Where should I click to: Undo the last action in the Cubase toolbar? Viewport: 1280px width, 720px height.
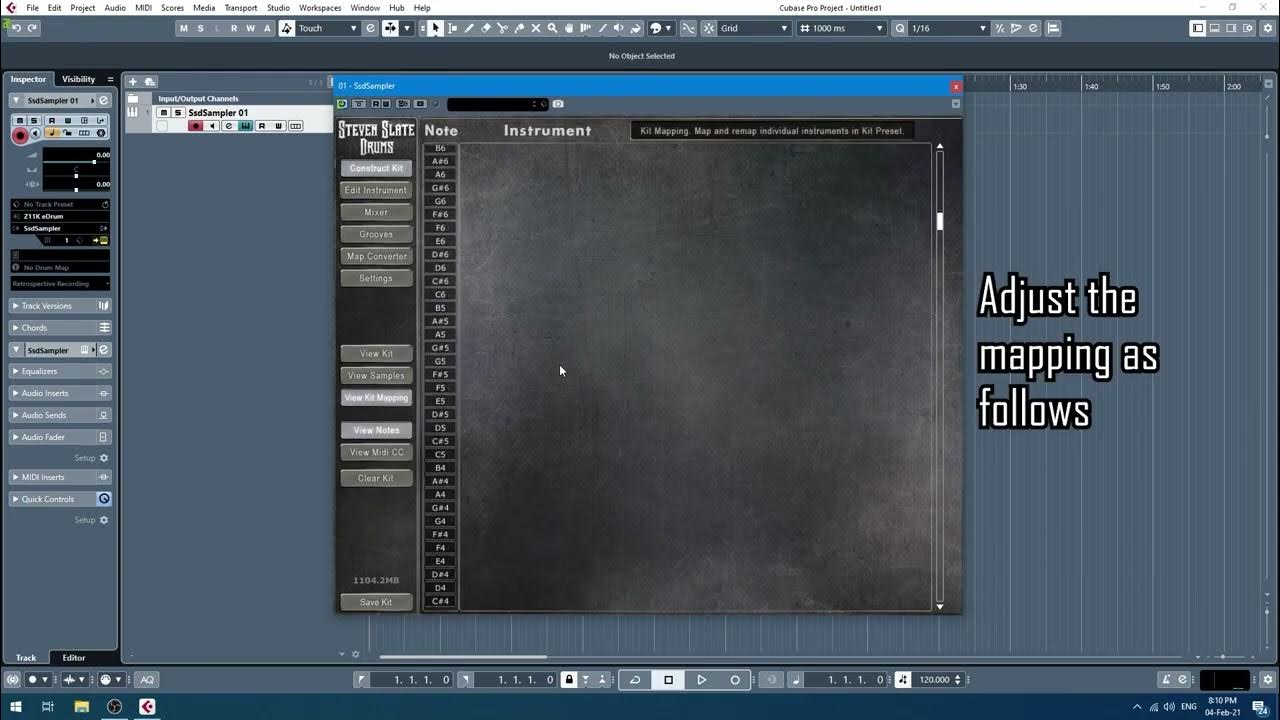(x=16, y=28)
